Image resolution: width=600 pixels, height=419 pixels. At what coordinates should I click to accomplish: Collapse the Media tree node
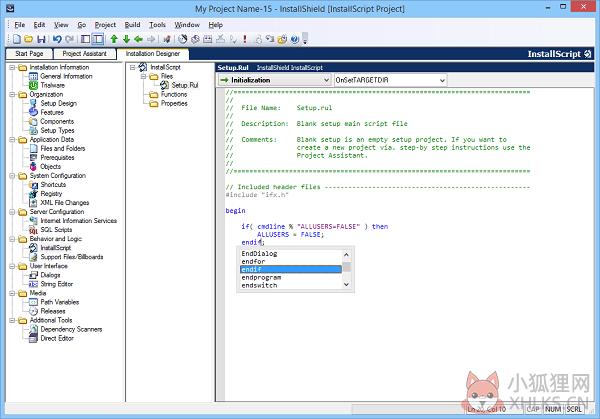click(12, 293)
